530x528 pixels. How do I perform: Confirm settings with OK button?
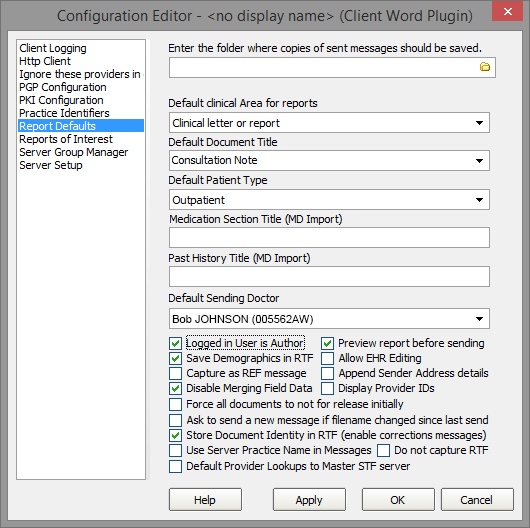[x=398, y=500]
